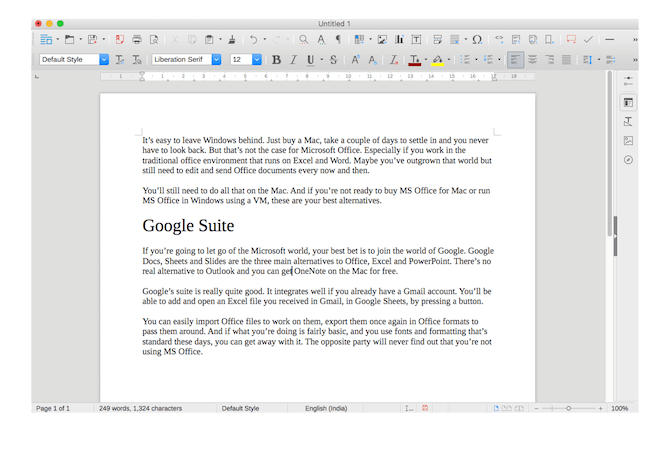This screenshot has height=457, width=670.
Task: Expand the Undo history dropdown arrow
Action: (x=265, y=39)
